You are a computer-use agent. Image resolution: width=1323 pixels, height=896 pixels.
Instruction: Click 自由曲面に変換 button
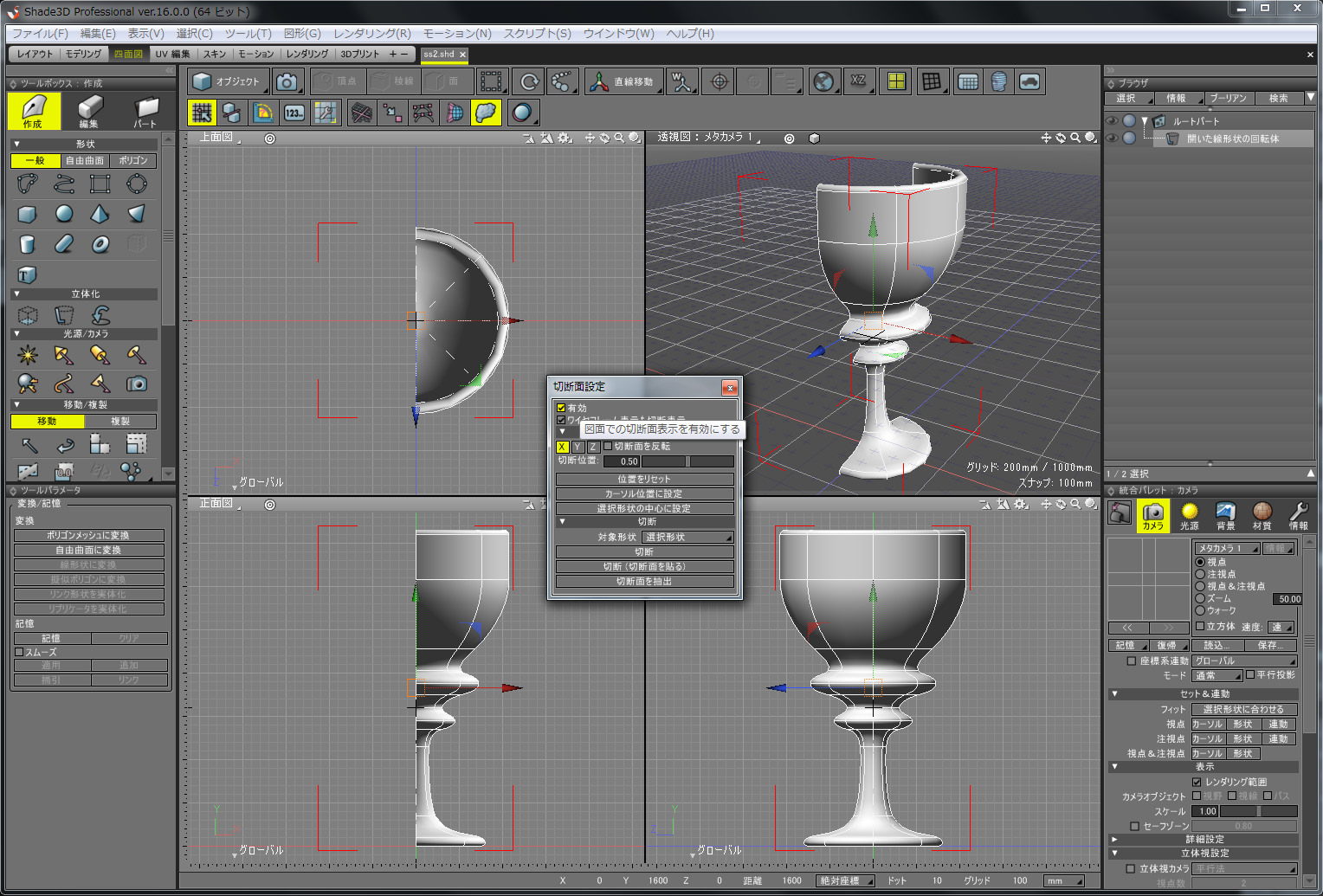(x=88, y=551)
